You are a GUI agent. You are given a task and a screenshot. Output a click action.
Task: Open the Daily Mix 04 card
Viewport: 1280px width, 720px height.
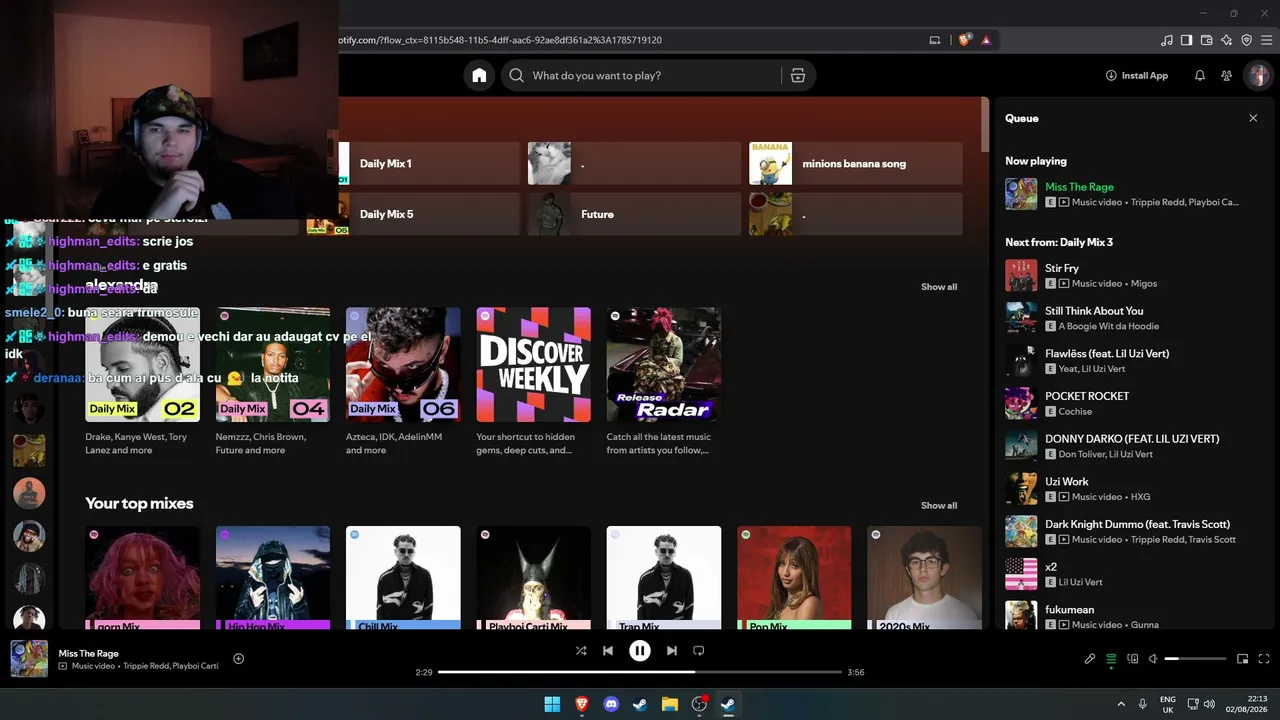click(273, 382)
